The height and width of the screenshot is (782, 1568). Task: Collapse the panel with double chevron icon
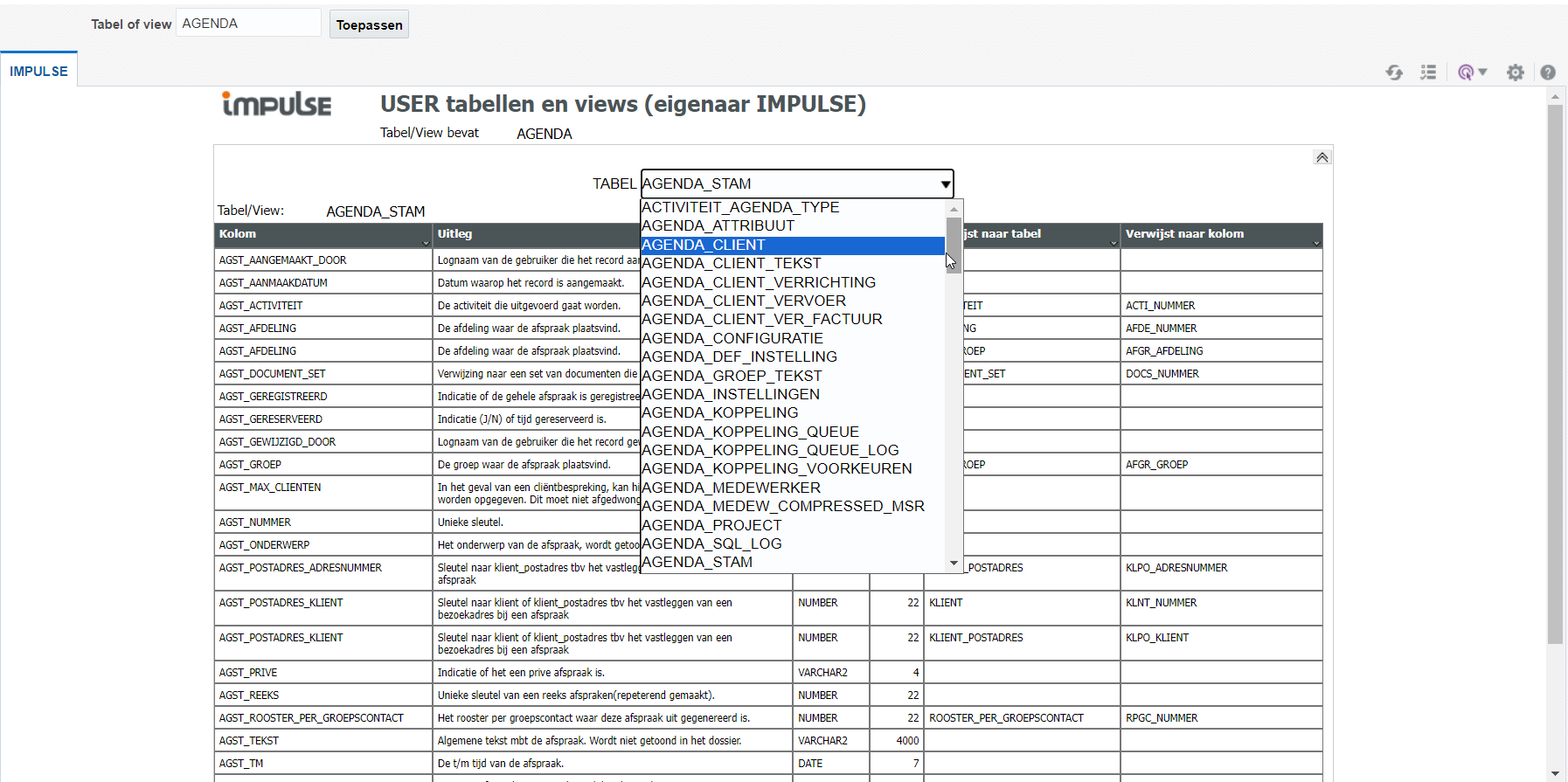pos(1322,157)
